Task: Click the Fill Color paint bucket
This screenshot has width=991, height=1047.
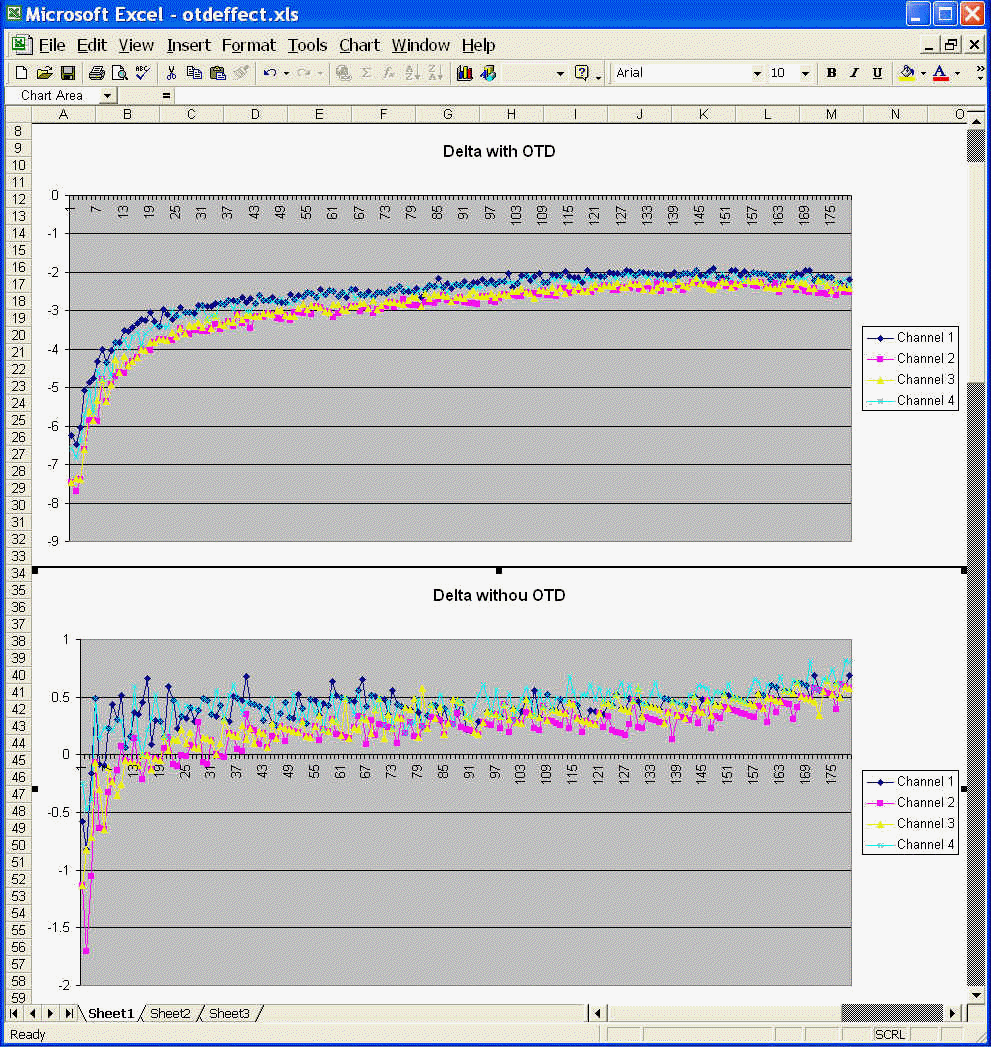Action: click(x=906, y=73)
